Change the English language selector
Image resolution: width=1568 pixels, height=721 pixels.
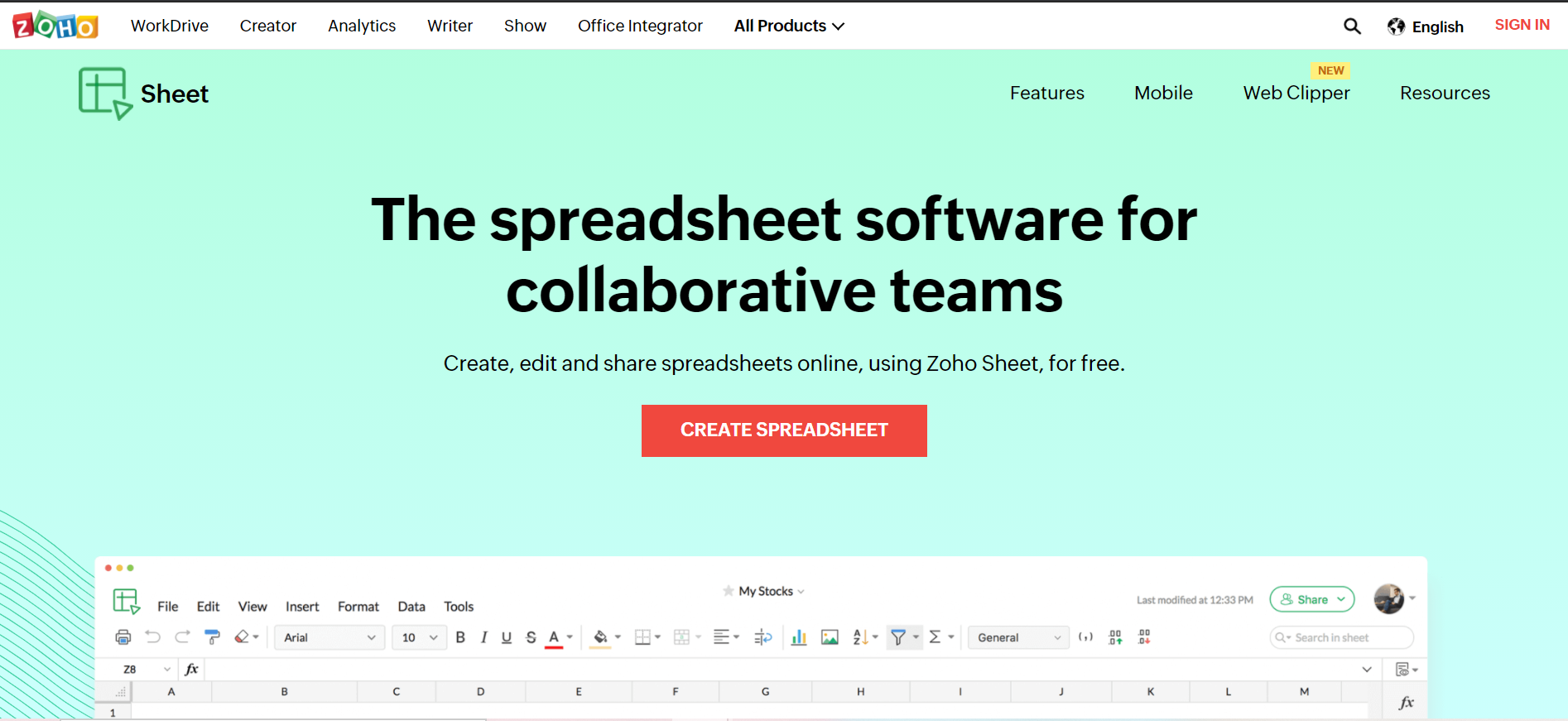(x=1426, y=26)
